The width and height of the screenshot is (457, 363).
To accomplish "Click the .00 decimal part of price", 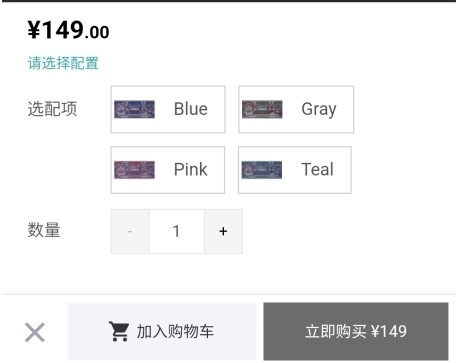I will tap(97, 33).
